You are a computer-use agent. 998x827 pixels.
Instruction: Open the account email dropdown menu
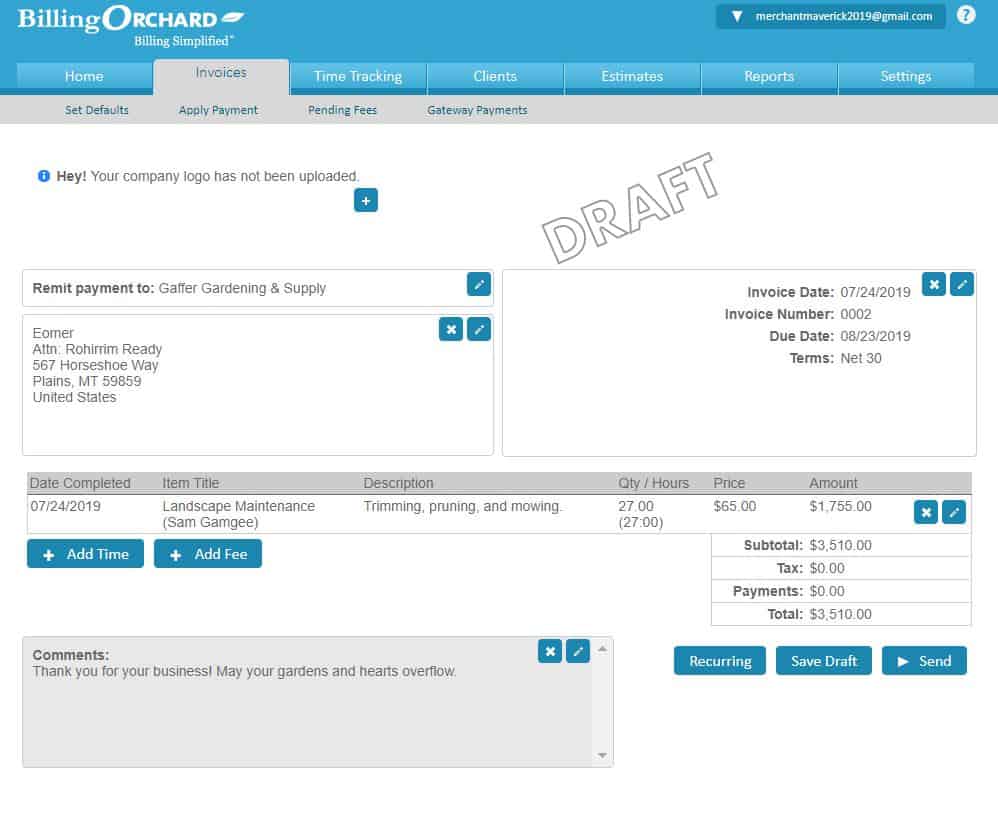830,17
